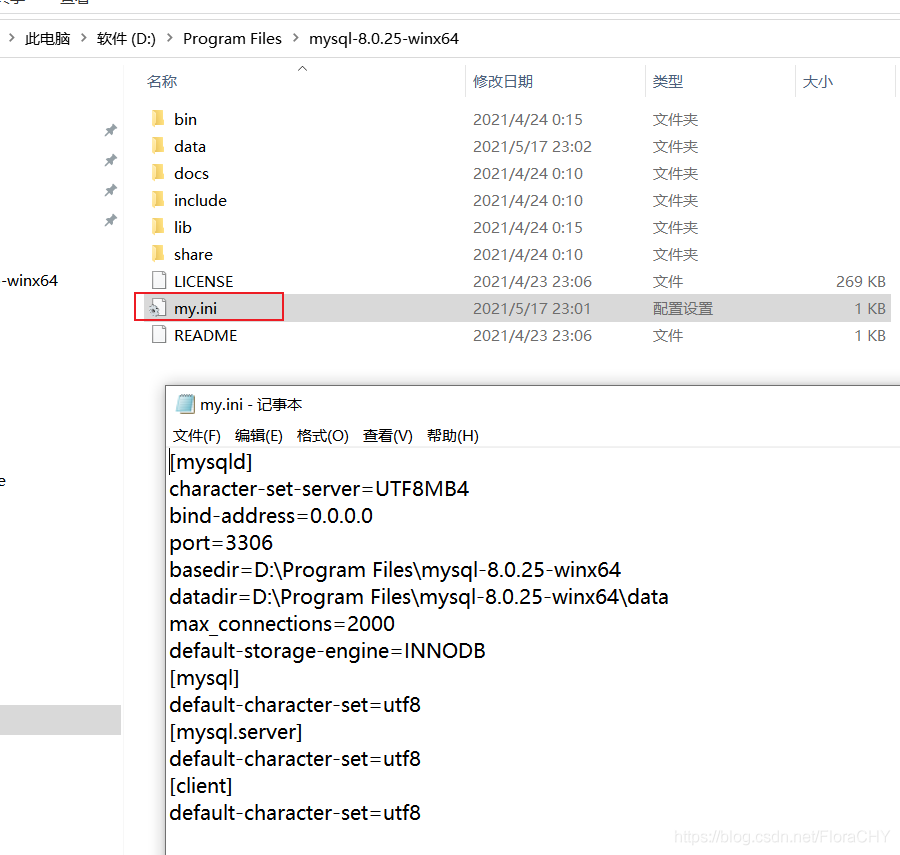The height and width of the screenshot is (855, 900).
Task: Click the [mysql] section line
Action: tap(204, 677)
